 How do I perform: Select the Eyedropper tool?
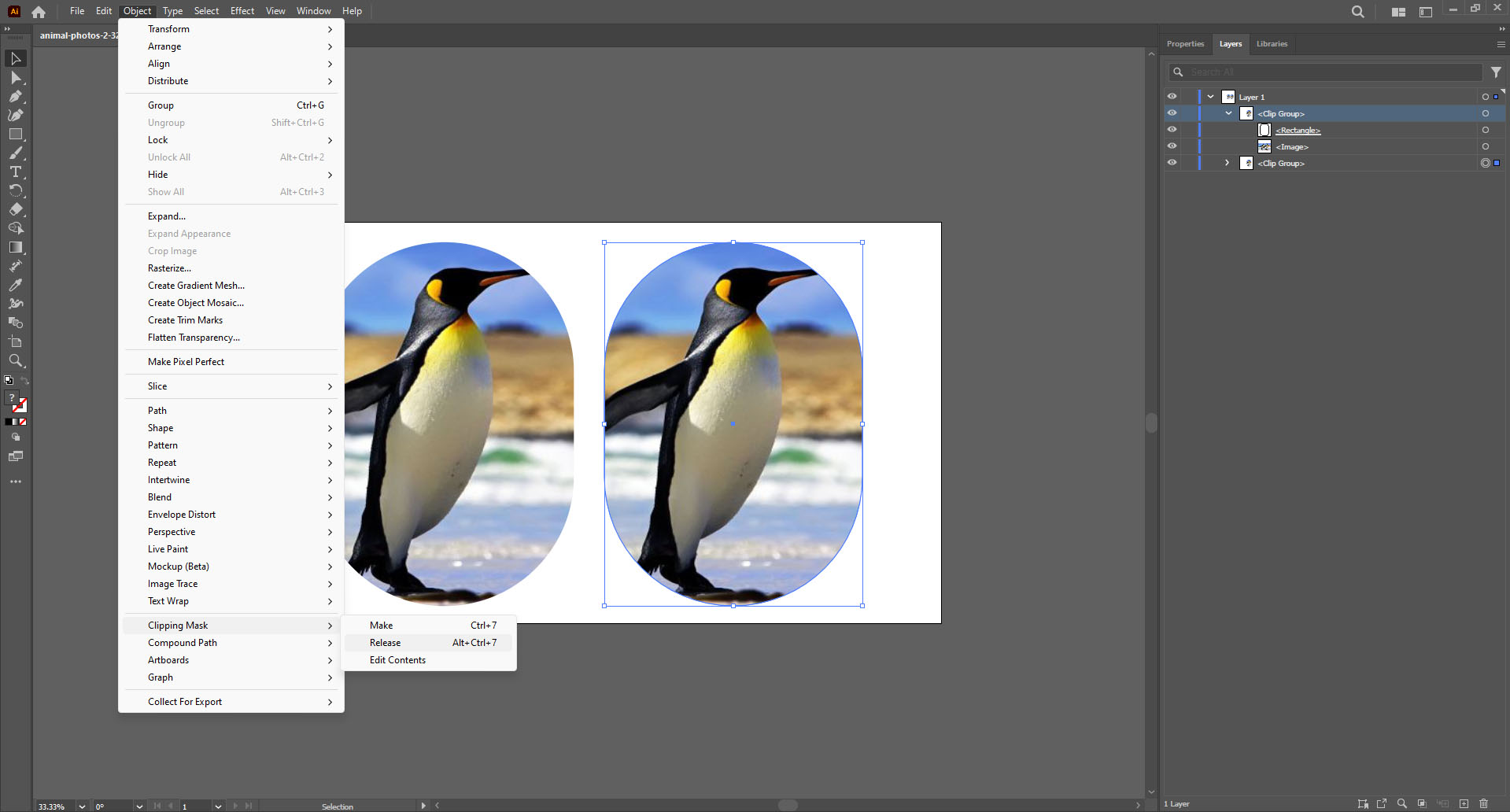click(x=15, y=285)
